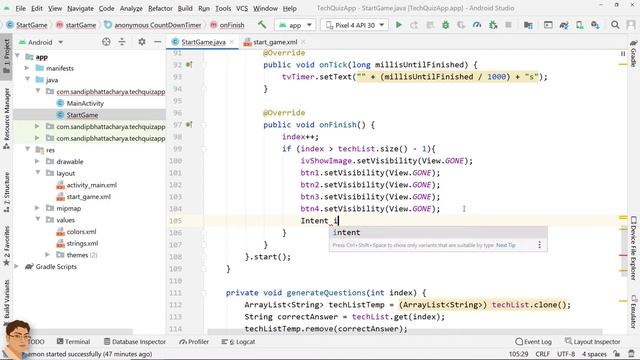Open AVD Manager phone icon
The width and height of the screenshot is (640, 360).
(x=580, y=25)
